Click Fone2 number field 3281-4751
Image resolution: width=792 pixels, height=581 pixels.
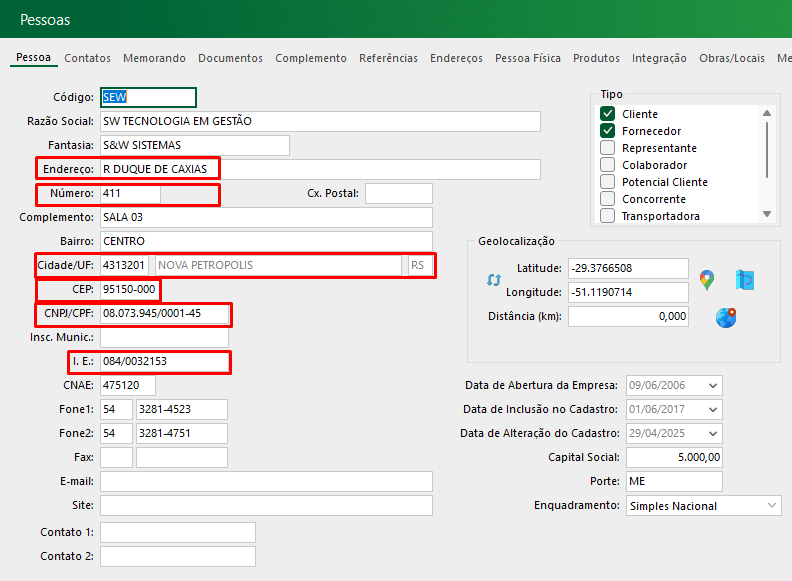(x=182, y=433)
